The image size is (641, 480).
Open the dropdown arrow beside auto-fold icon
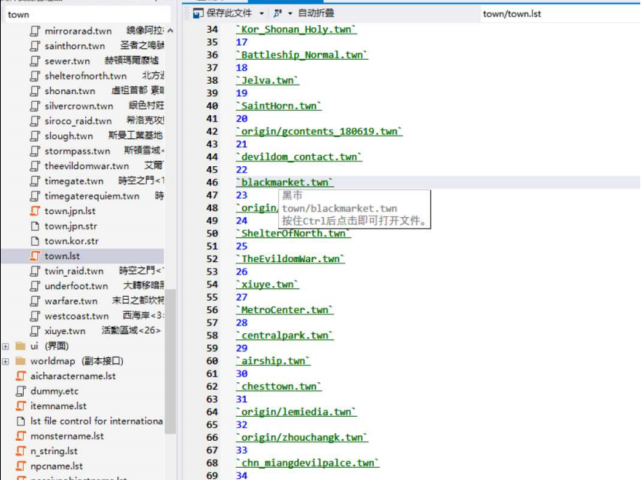(x=290, y=14)
